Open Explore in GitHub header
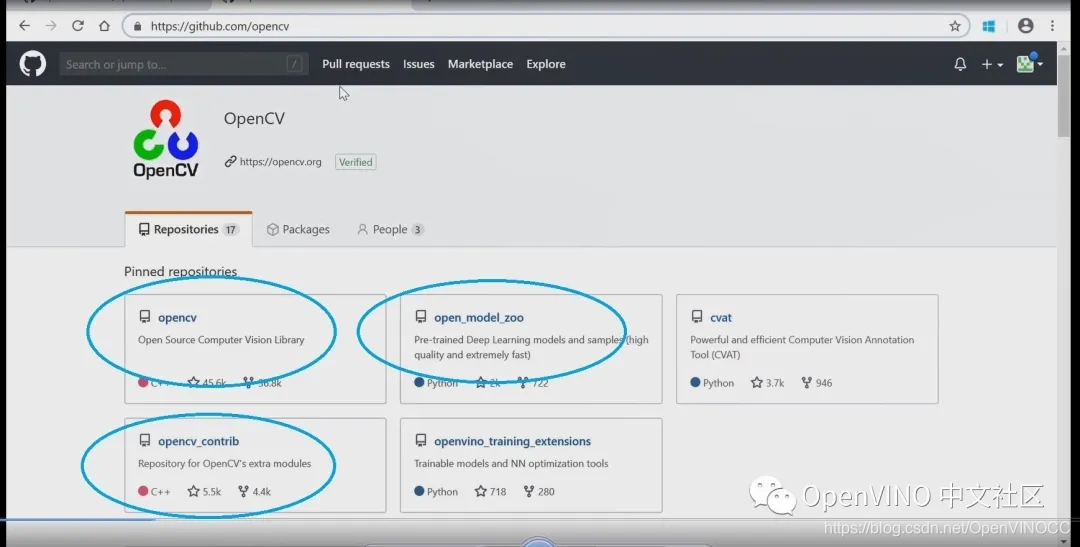Screen dimensions: 1080x547 coord(546,64)
